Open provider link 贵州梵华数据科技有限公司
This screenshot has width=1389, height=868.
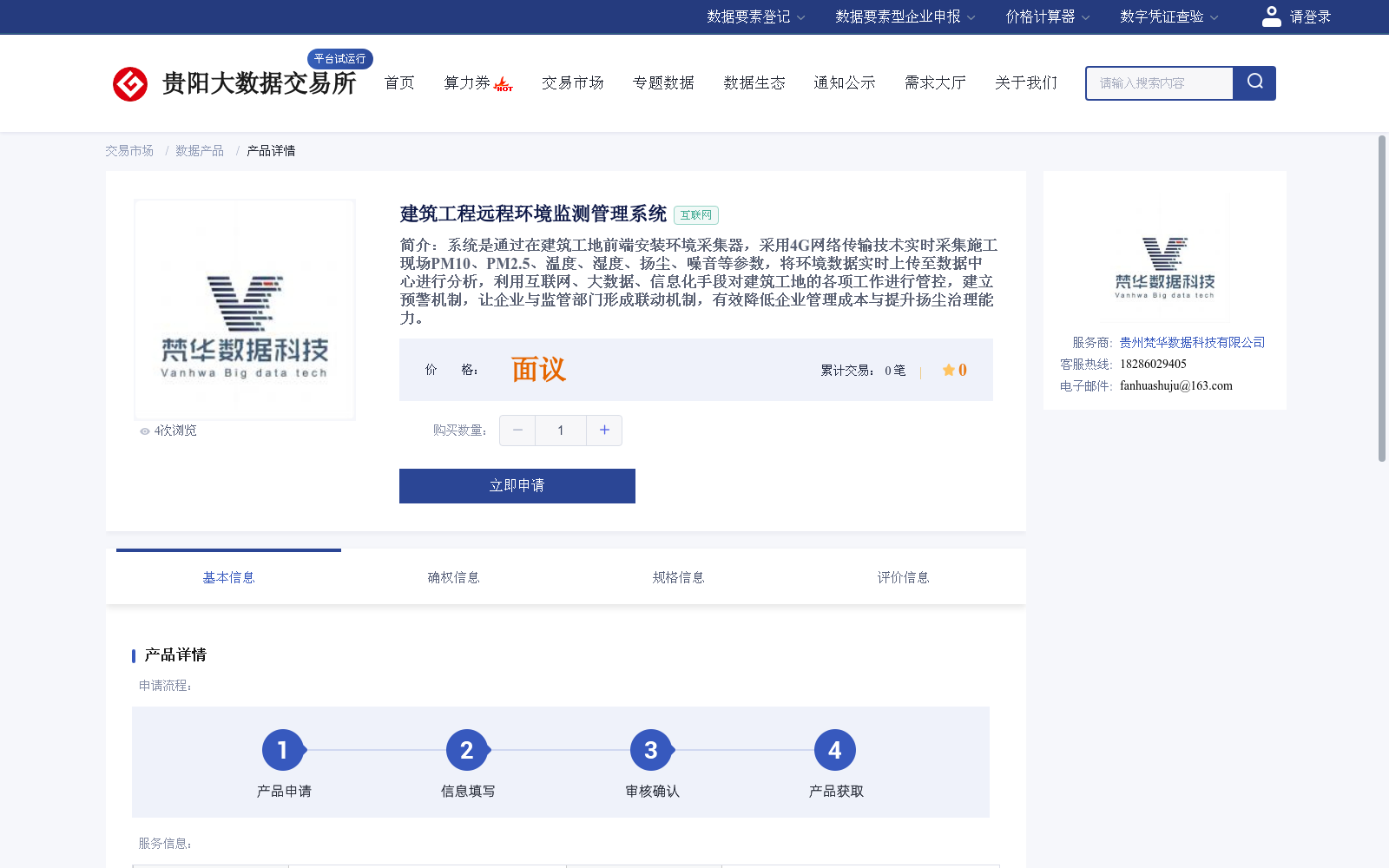(x=1192, y=343)
